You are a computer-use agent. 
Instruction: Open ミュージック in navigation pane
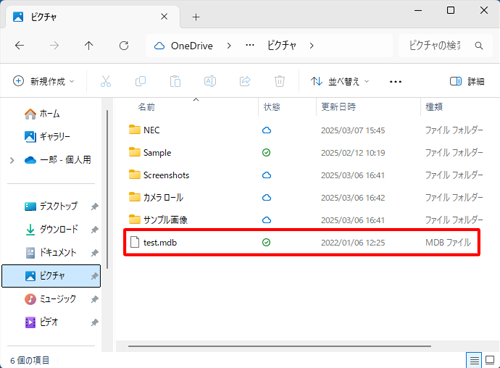(x=50, y=299)
